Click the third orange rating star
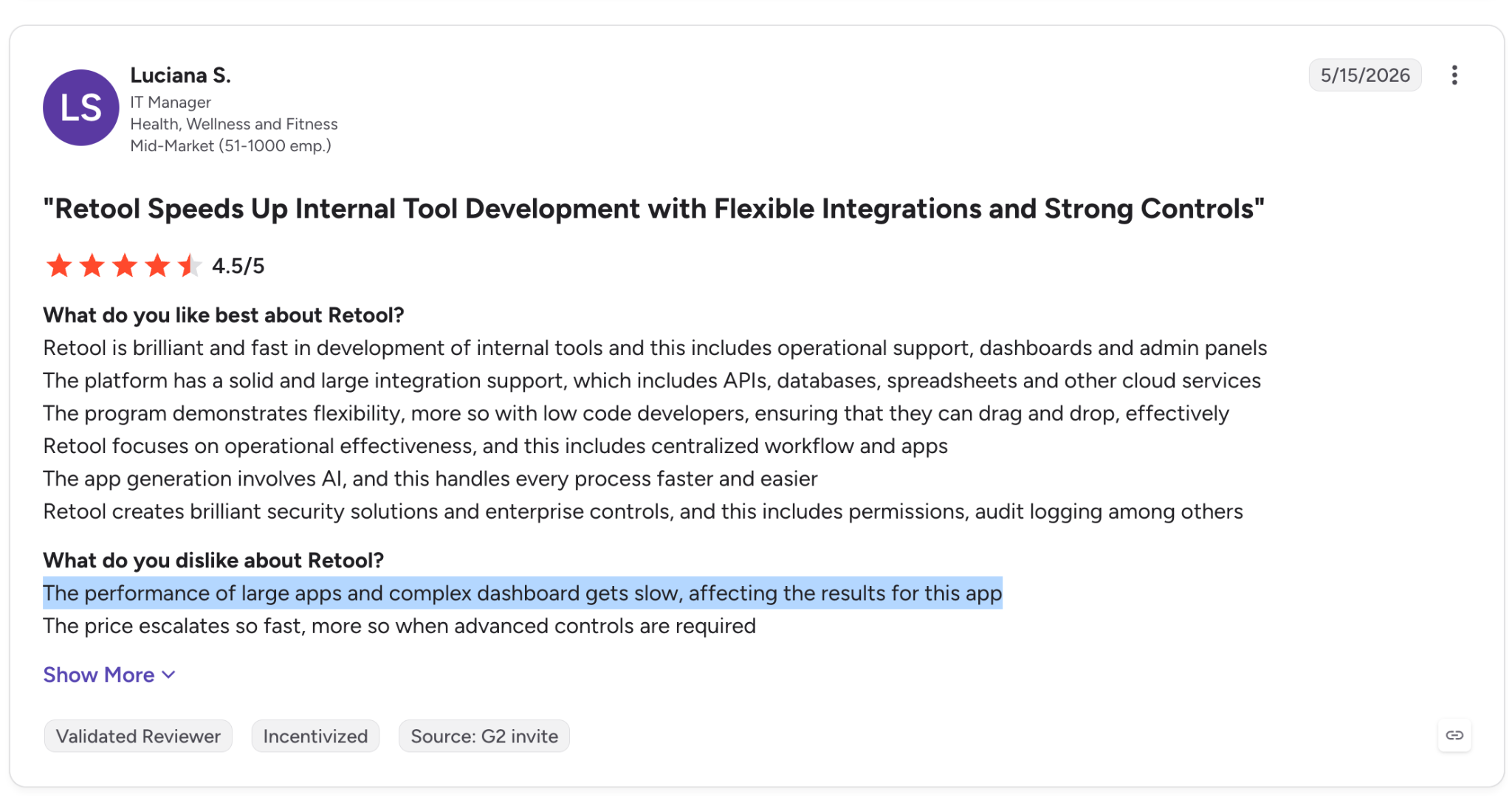 tap(125, 266)
